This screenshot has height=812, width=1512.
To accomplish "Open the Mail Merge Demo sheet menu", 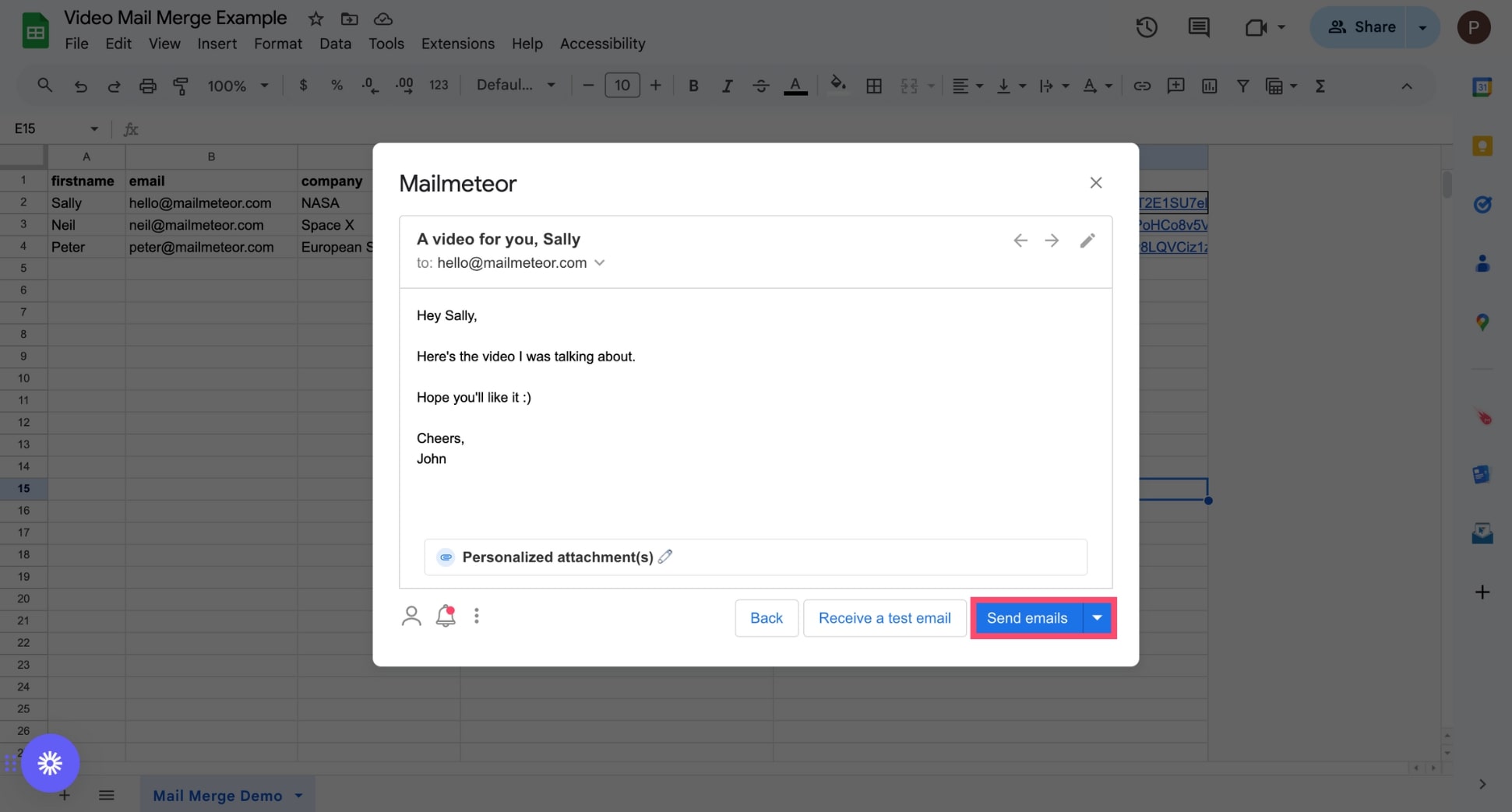I will click(298, 796).
